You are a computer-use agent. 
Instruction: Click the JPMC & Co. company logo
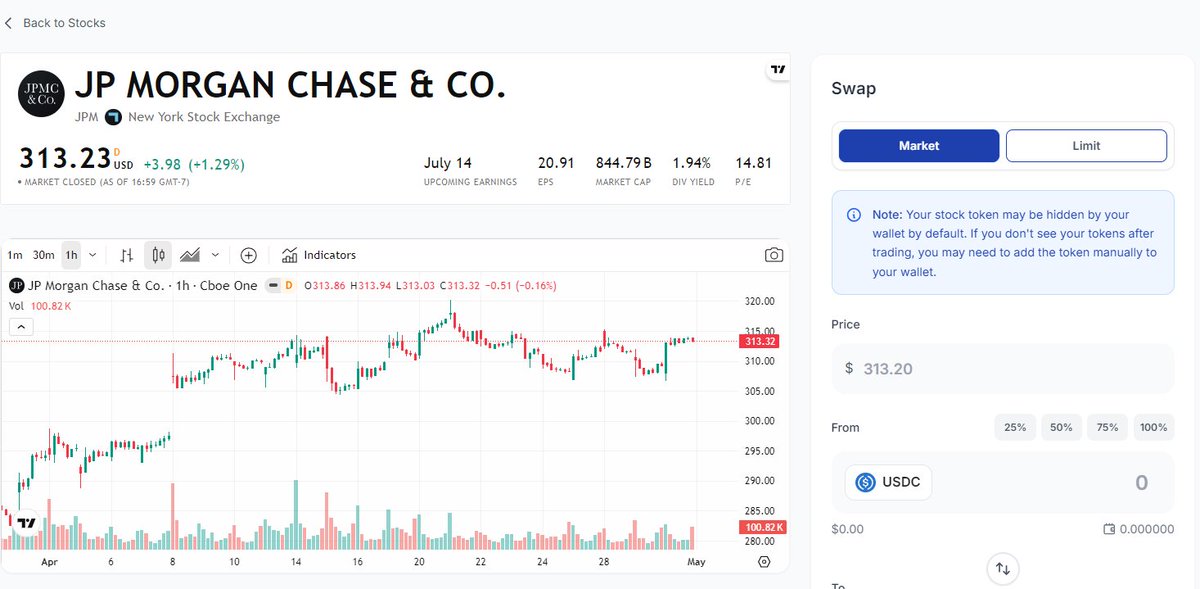(41, 94)
